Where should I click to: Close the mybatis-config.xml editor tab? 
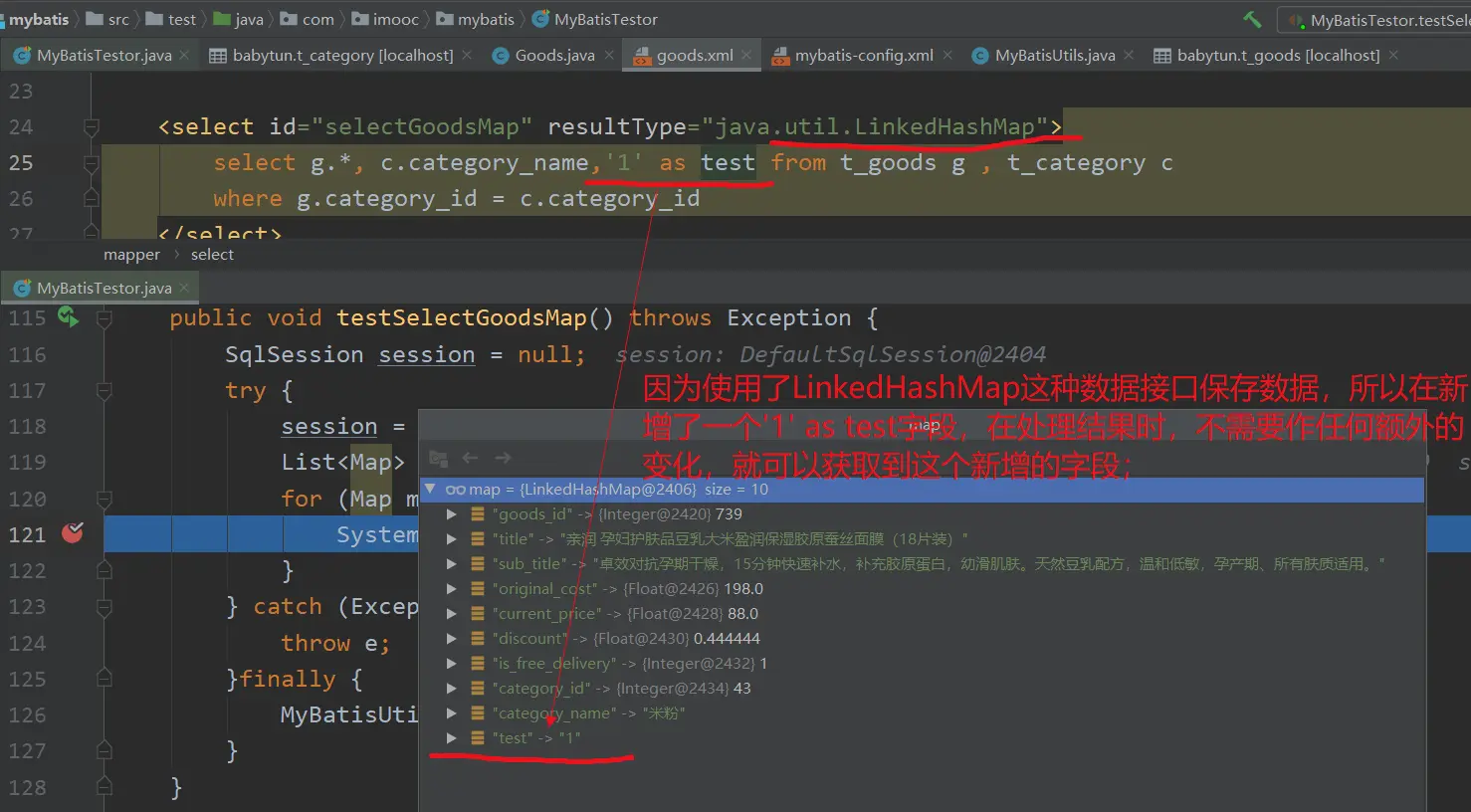tap(947, 56)
